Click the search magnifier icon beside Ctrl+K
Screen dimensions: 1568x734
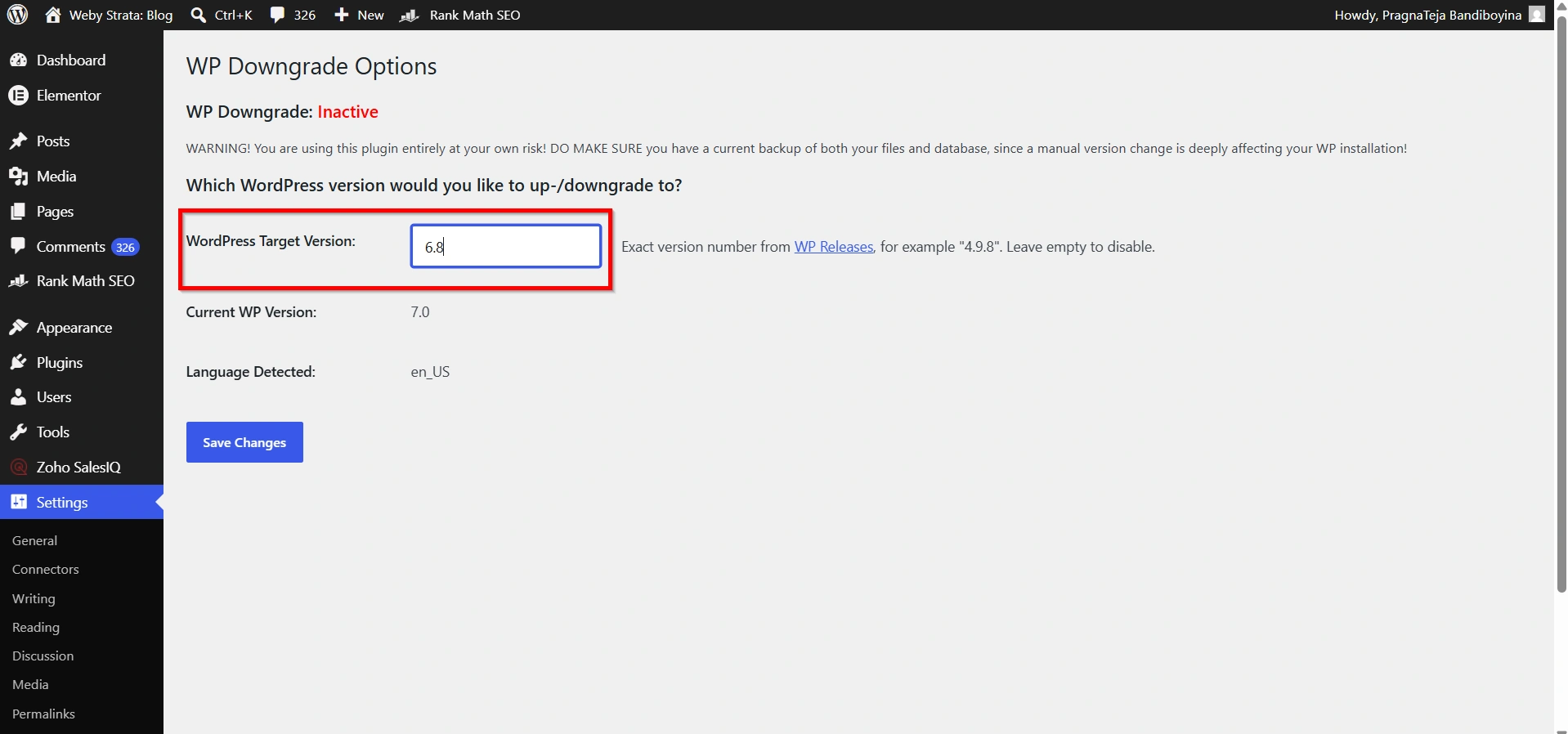pos(198,15)
